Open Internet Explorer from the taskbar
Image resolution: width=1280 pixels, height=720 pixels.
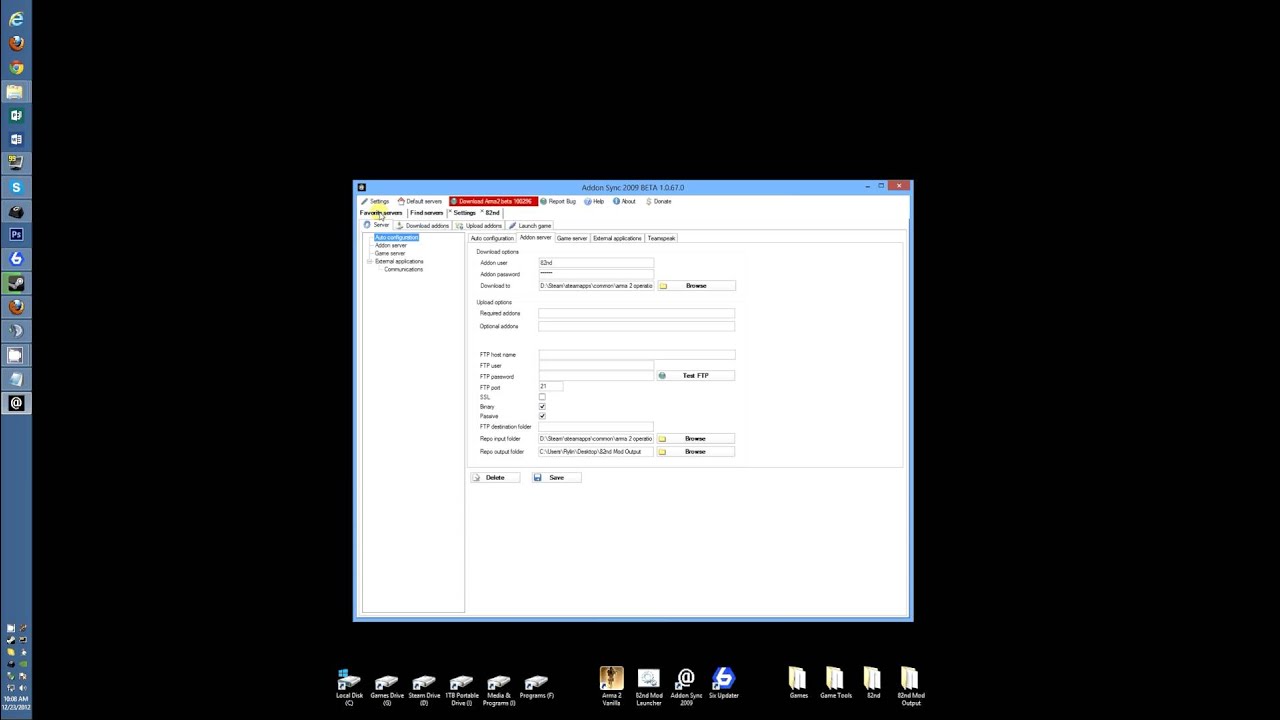pos(16,19)
